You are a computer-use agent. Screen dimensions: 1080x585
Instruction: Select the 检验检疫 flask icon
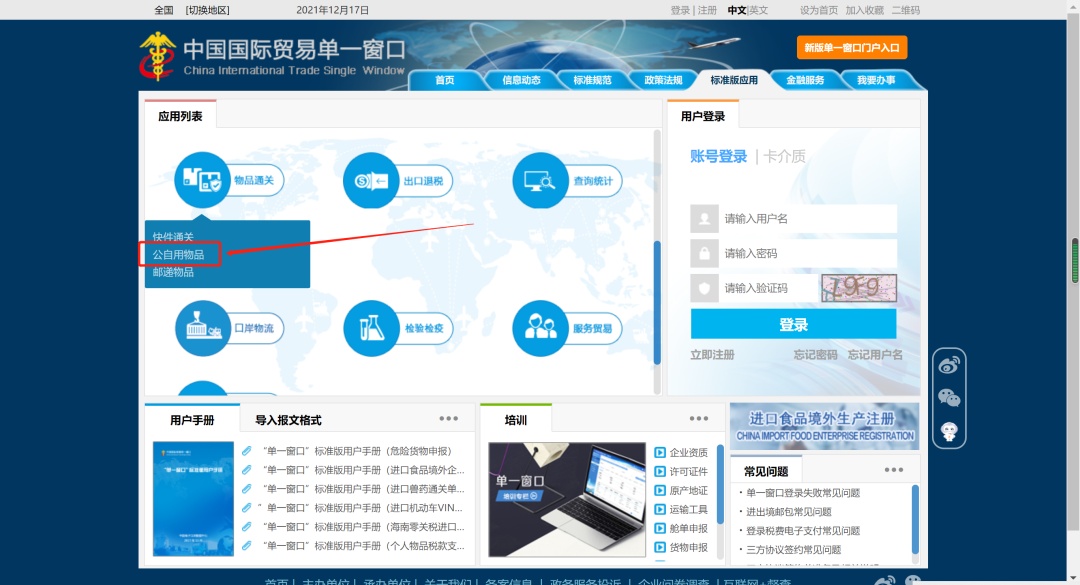pos(371,327)
